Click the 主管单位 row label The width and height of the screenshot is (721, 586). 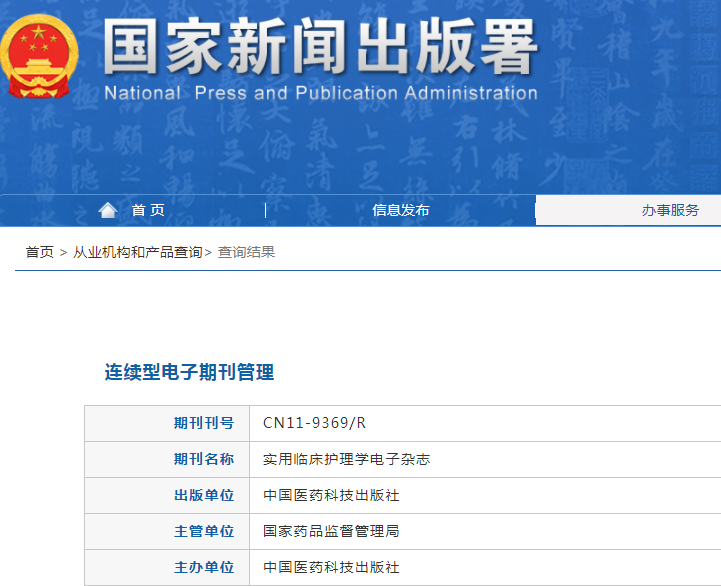tap(204, 531)
